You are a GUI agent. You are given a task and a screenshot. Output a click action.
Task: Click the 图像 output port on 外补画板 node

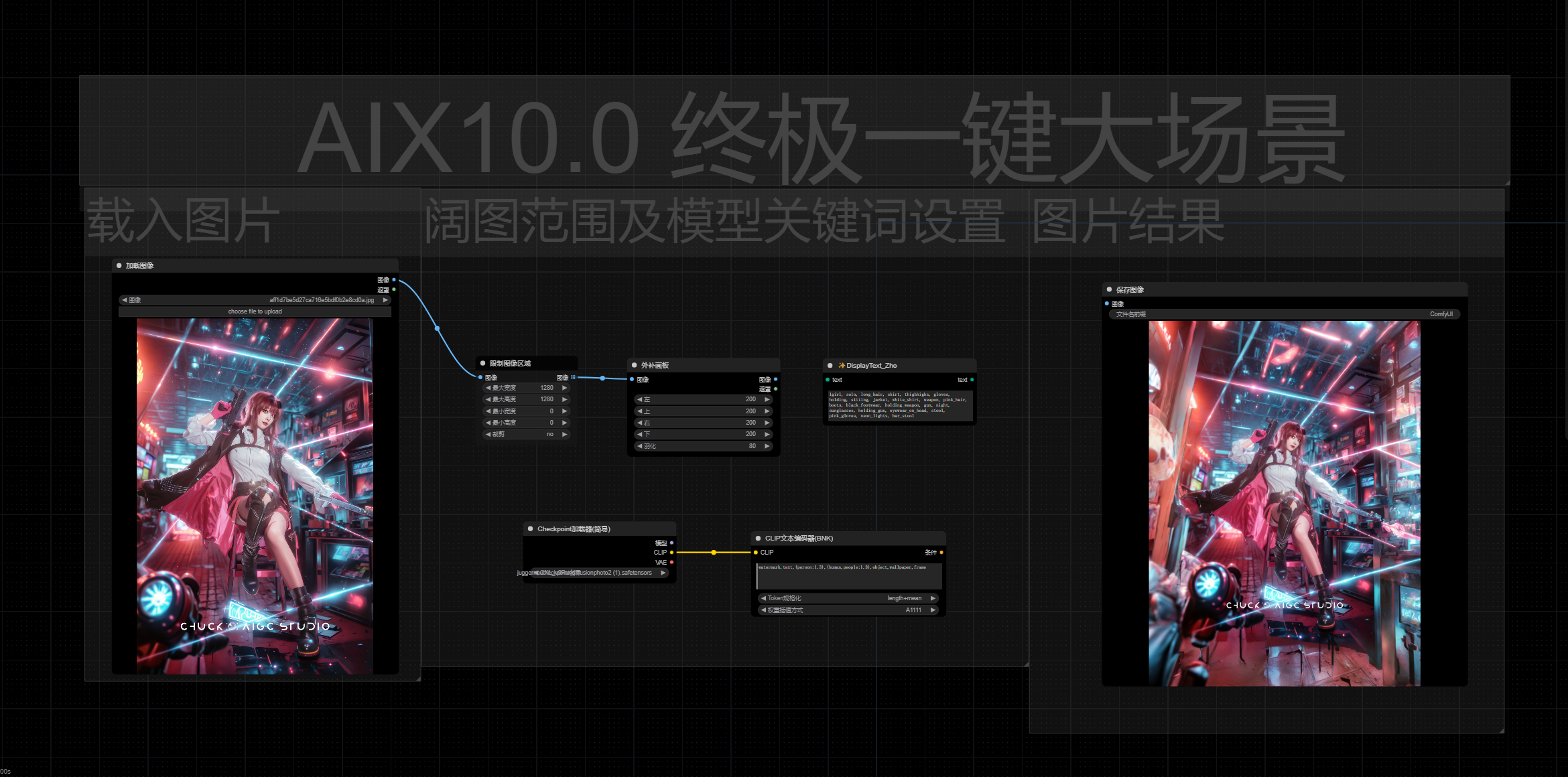[775, 380]
